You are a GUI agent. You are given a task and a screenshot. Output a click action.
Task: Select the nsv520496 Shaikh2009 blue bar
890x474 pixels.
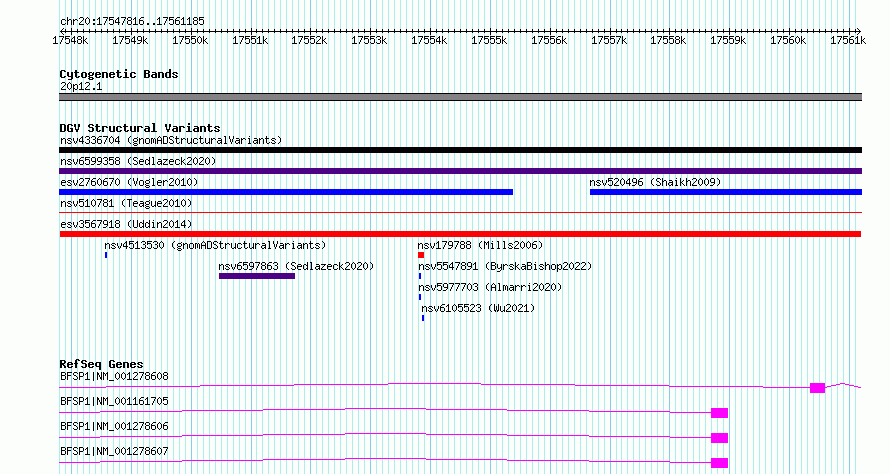tap(726, 192)
